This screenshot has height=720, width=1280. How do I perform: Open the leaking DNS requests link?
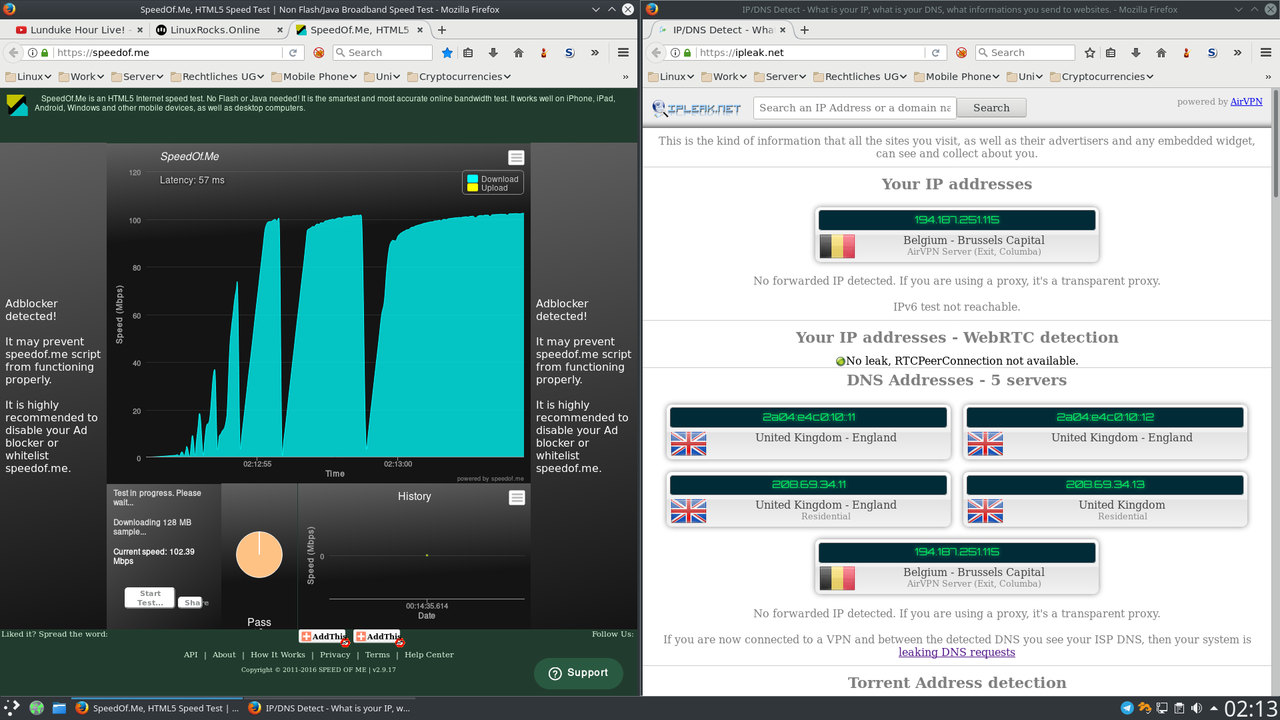(x=956, y=652)
